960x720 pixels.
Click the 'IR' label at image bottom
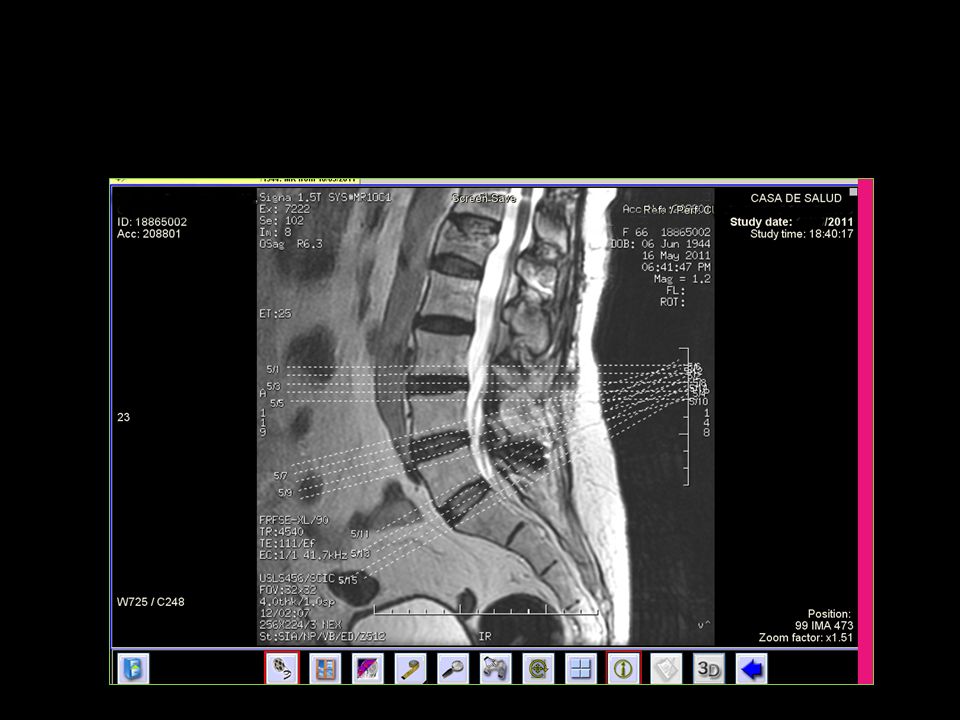485,637
